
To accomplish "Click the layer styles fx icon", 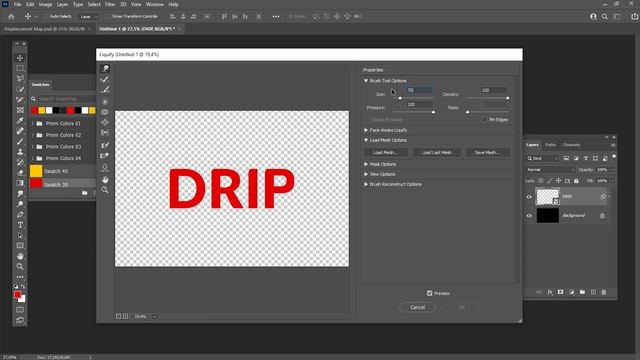I will coord(550,292).
